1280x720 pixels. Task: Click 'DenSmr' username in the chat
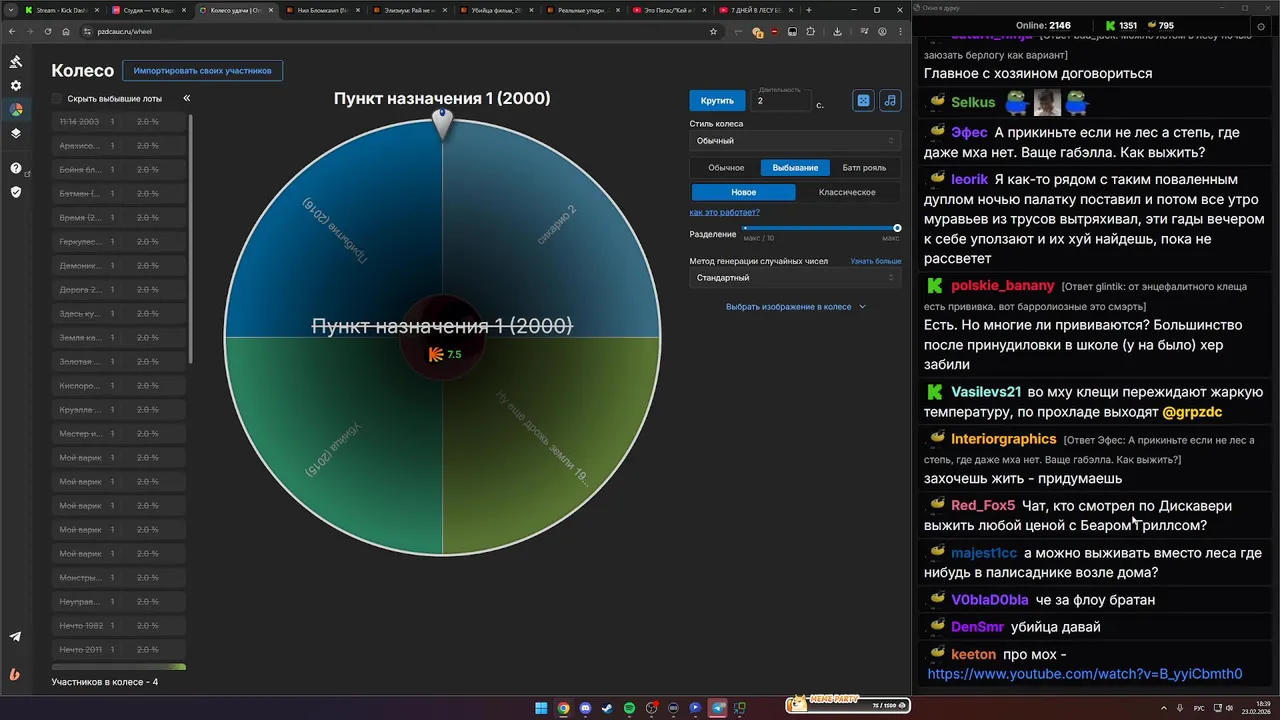(977, 627)
